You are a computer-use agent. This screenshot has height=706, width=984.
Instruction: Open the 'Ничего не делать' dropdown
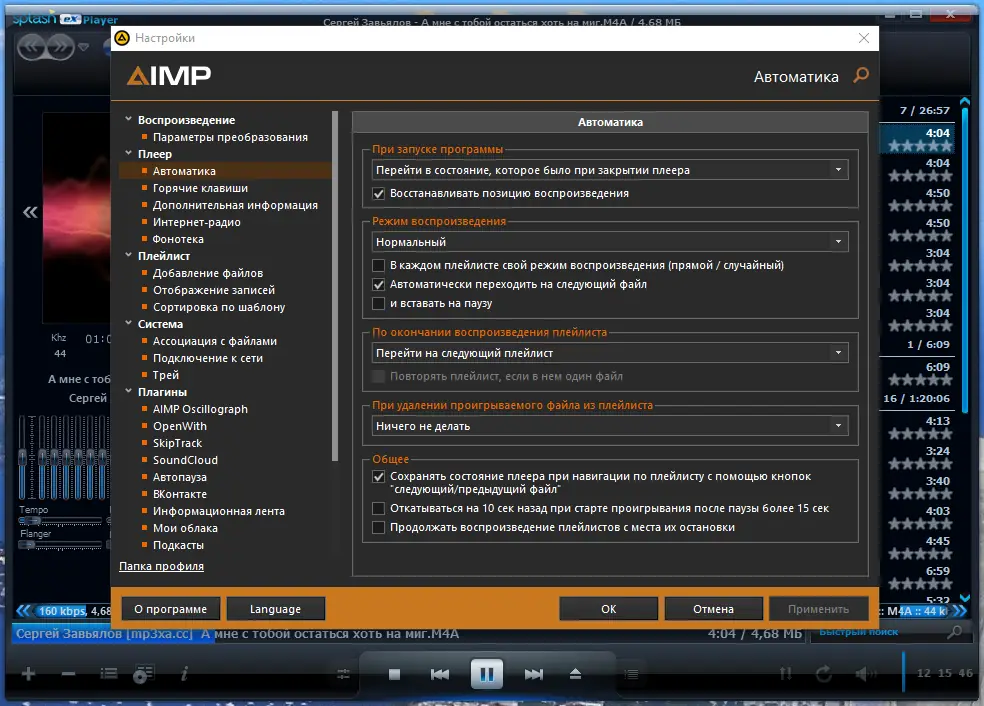coord(609,426)
